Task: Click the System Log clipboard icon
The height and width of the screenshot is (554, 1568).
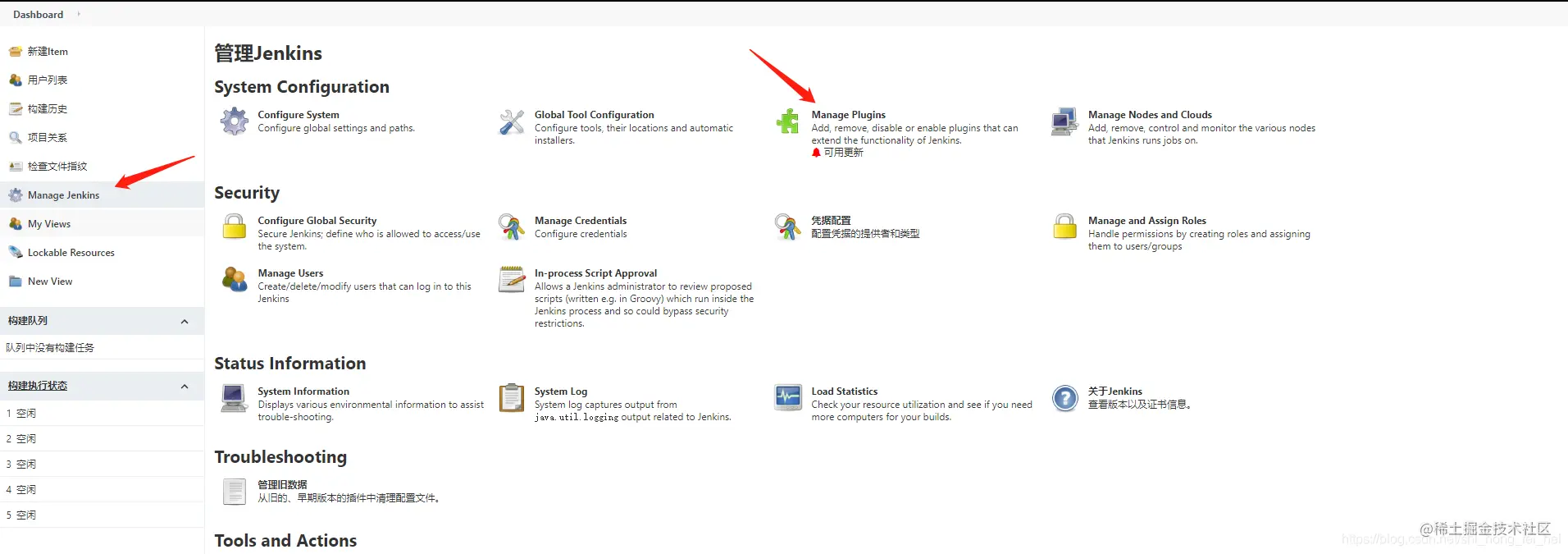Action: tap(512, 398)
